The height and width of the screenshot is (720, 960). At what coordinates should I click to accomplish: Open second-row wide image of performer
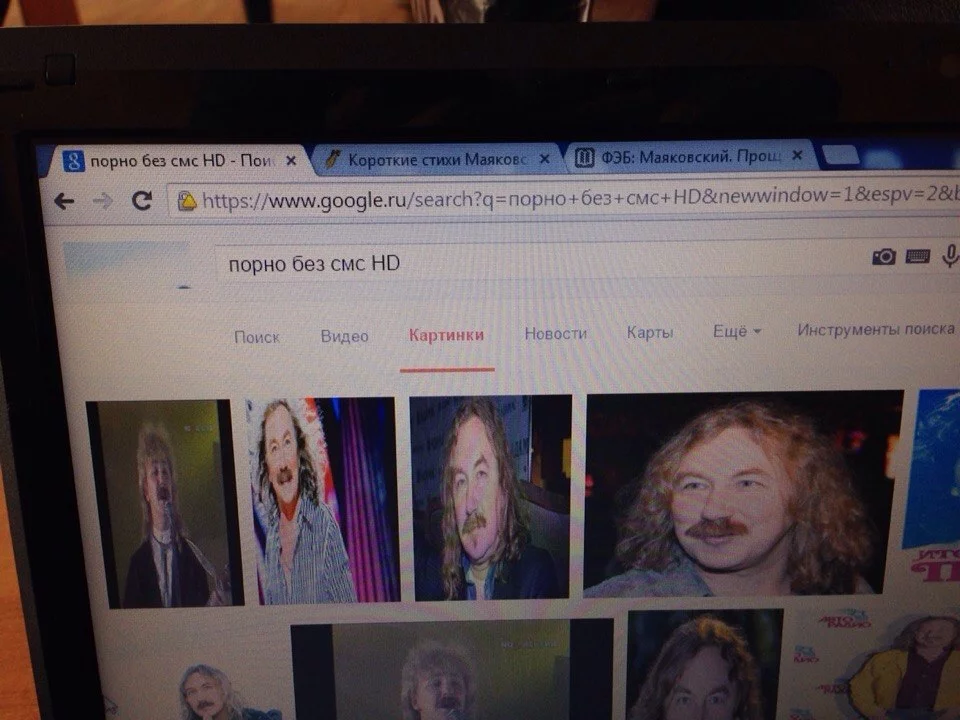coord(452,669)
